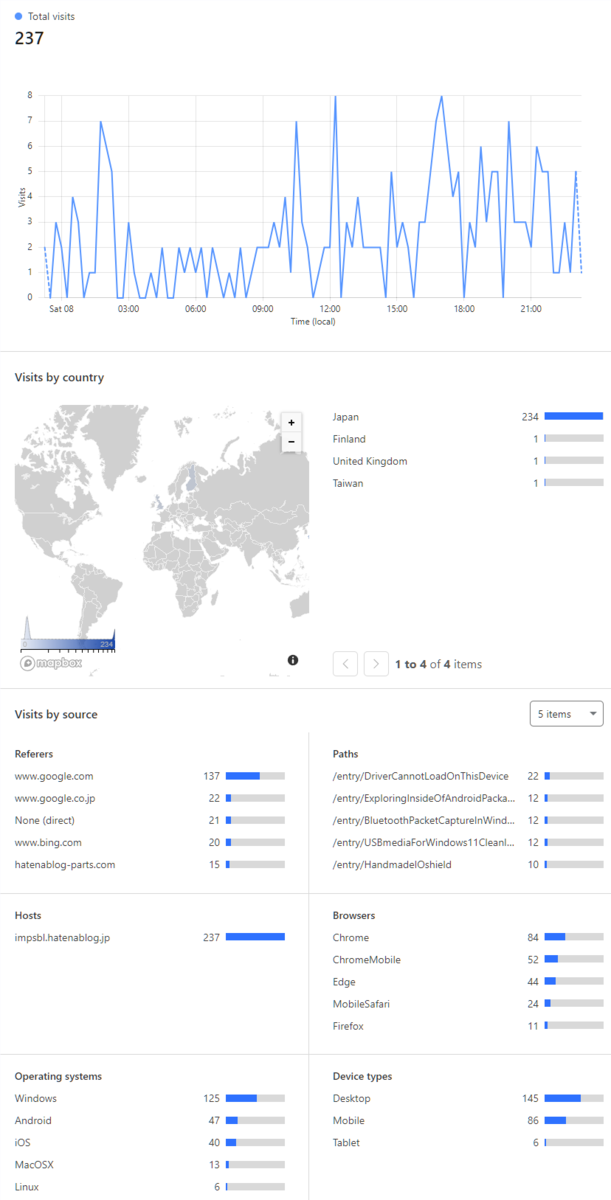Select the ChromeMobile browser row
The height and width of the screenshot is (1200, 611).
(x=468, y=959)
